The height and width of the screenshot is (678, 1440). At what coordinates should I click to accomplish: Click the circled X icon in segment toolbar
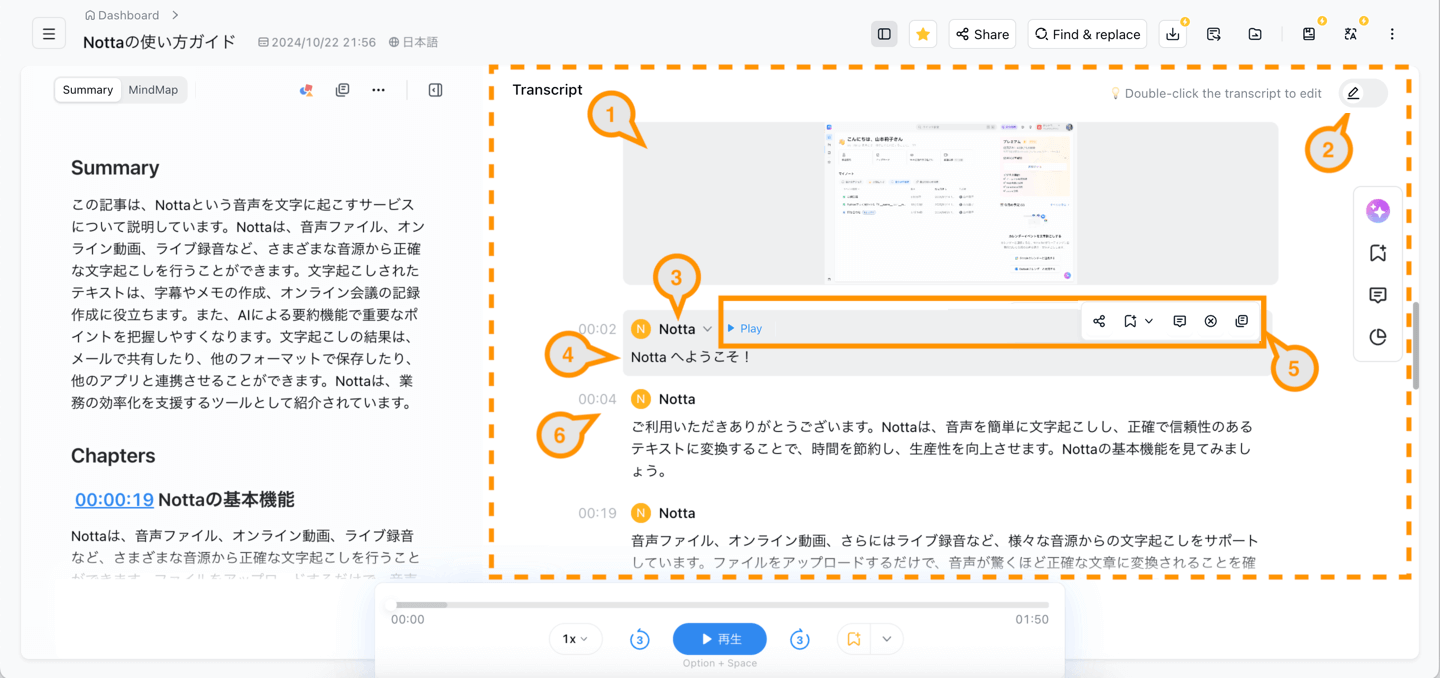[x=1211, y=321]
